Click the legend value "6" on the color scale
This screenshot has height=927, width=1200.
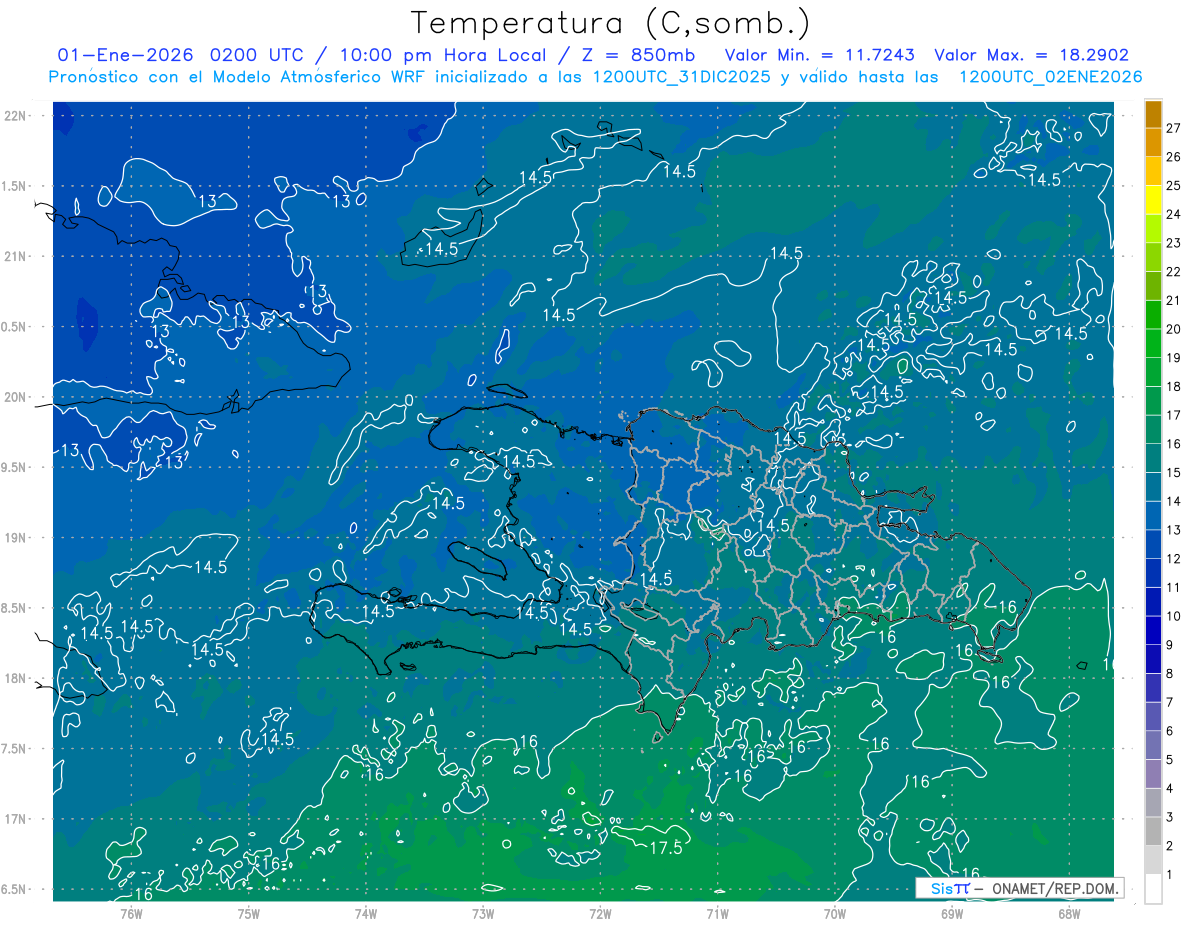tap(1170, 731)
